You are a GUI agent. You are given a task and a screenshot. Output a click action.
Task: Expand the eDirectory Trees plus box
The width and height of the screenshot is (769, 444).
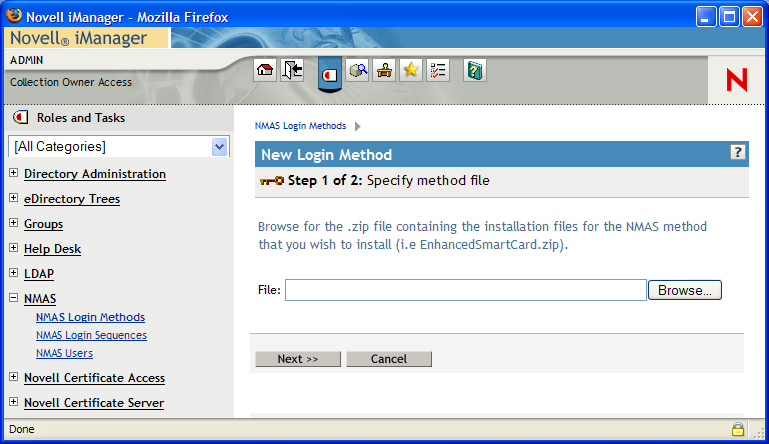click(14, 198)
